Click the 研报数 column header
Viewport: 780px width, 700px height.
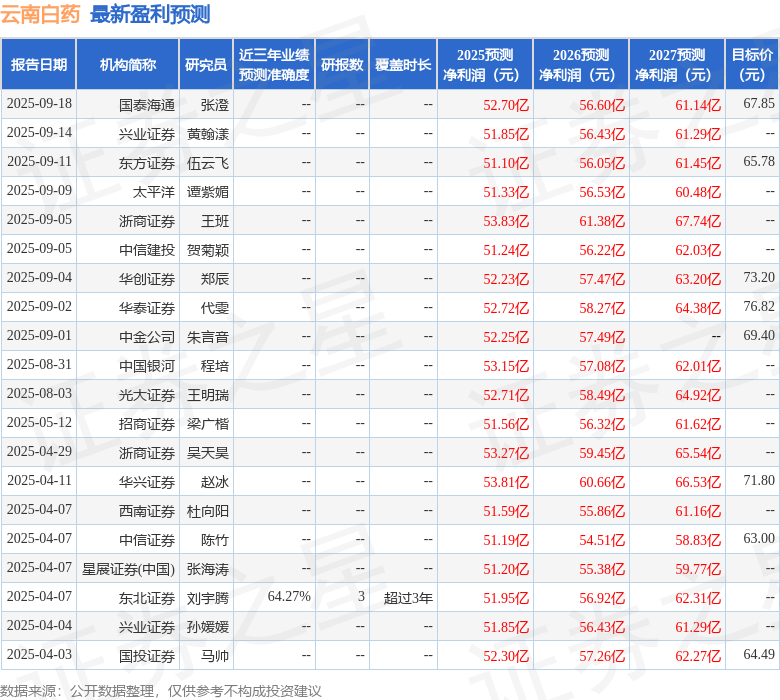click(342, 65)
